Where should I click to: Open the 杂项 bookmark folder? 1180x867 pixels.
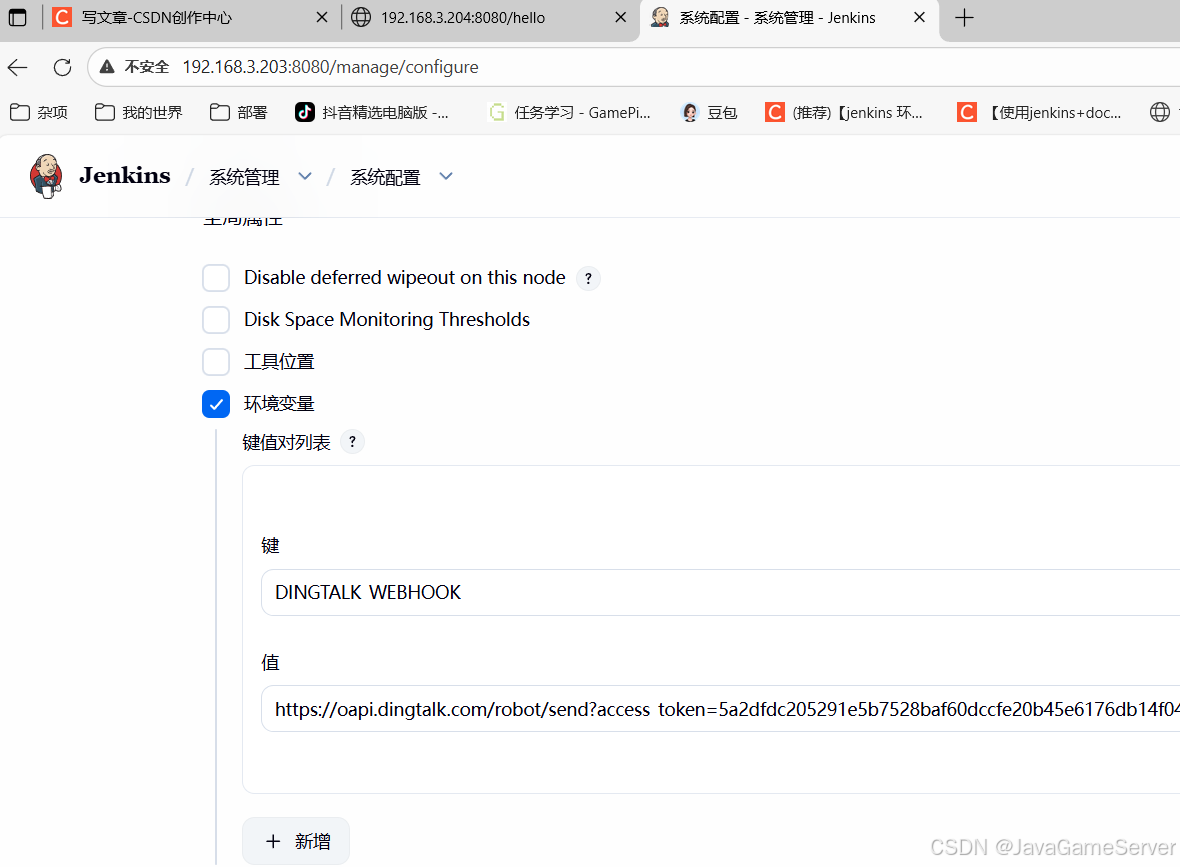(39, 112)
